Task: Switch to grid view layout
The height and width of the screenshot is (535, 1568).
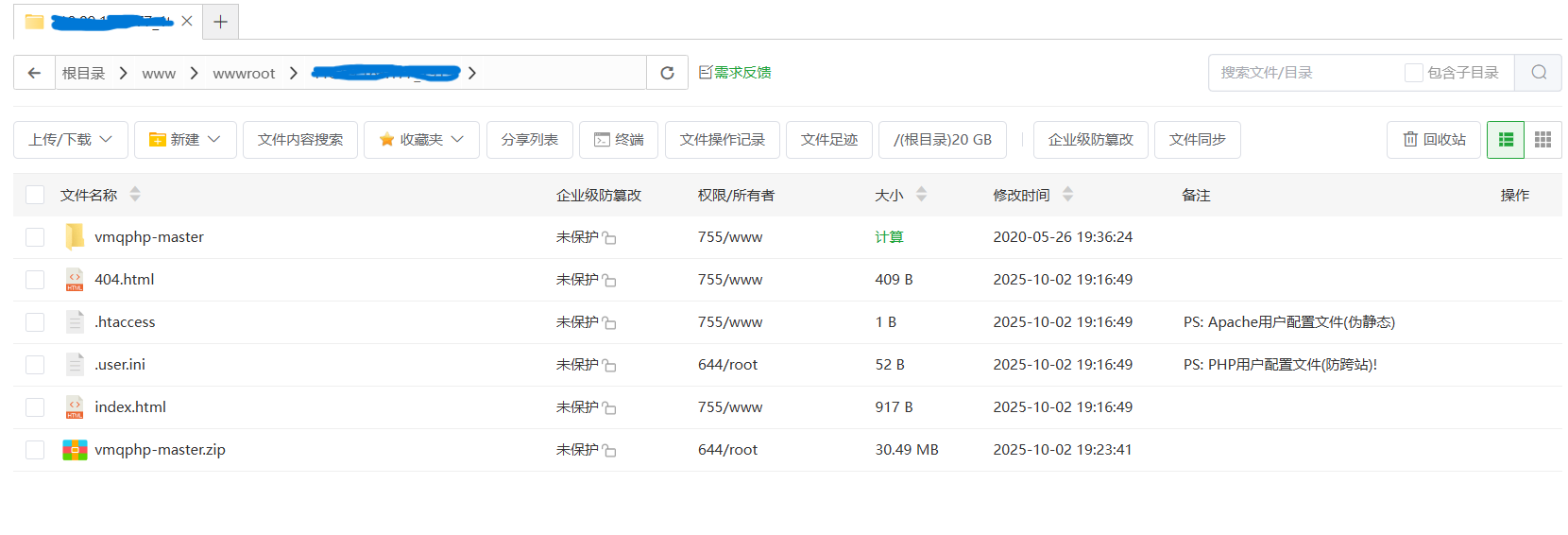Action: [x=1542, y=140]
